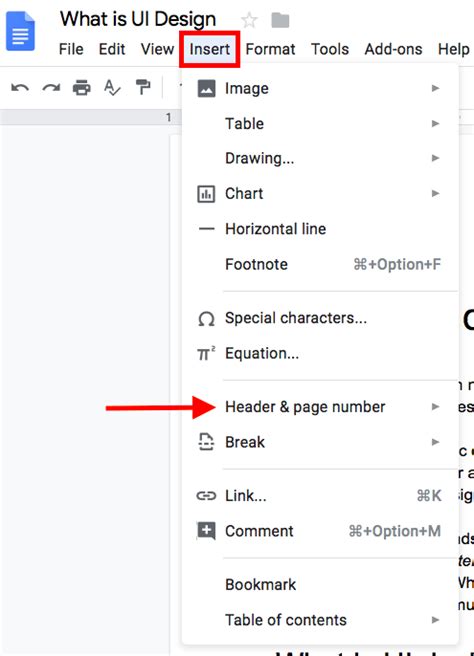Click the redo arrow icon
This screenshot has width=474, height=656.
[x=51, y=88]
